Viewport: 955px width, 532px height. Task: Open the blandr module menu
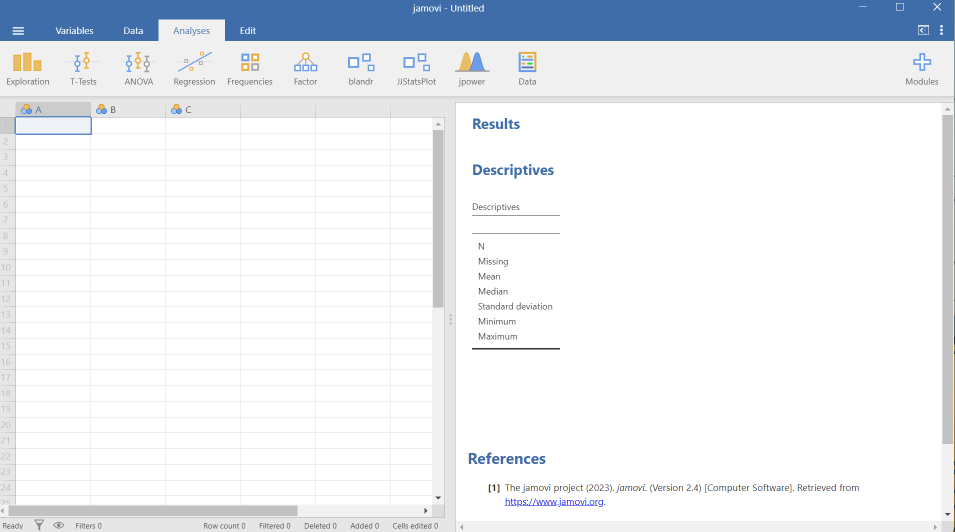click(x=360, y=68)
